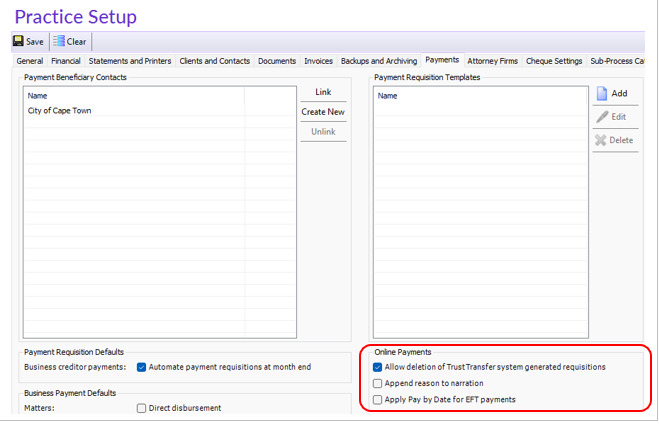Click the Clear icon in toolbar

click(x=59, y=41)
